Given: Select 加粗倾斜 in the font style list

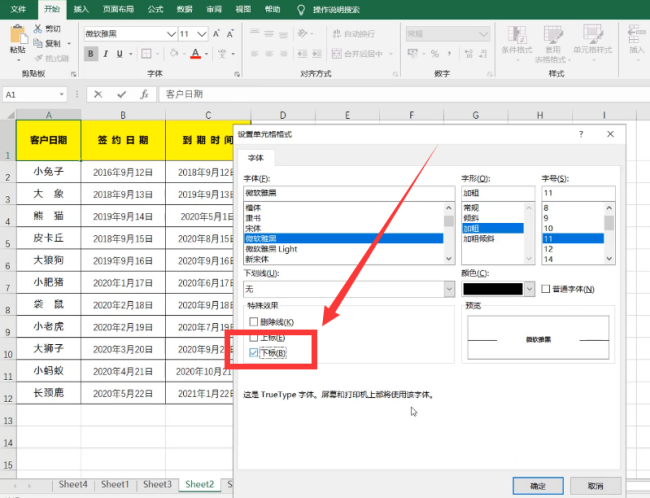Looking at the screenshot, I should point(493,238).
